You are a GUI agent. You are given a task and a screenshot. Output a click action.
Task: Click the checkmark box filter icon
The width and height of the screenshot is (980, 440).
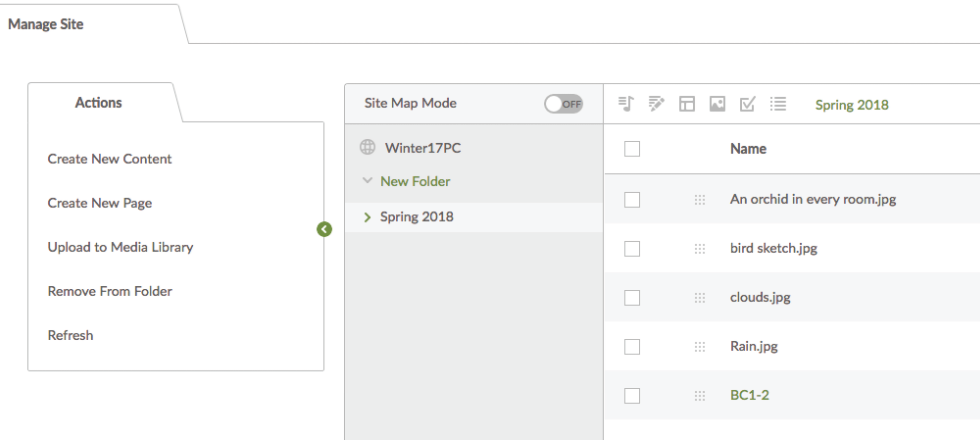click(747, 104)
